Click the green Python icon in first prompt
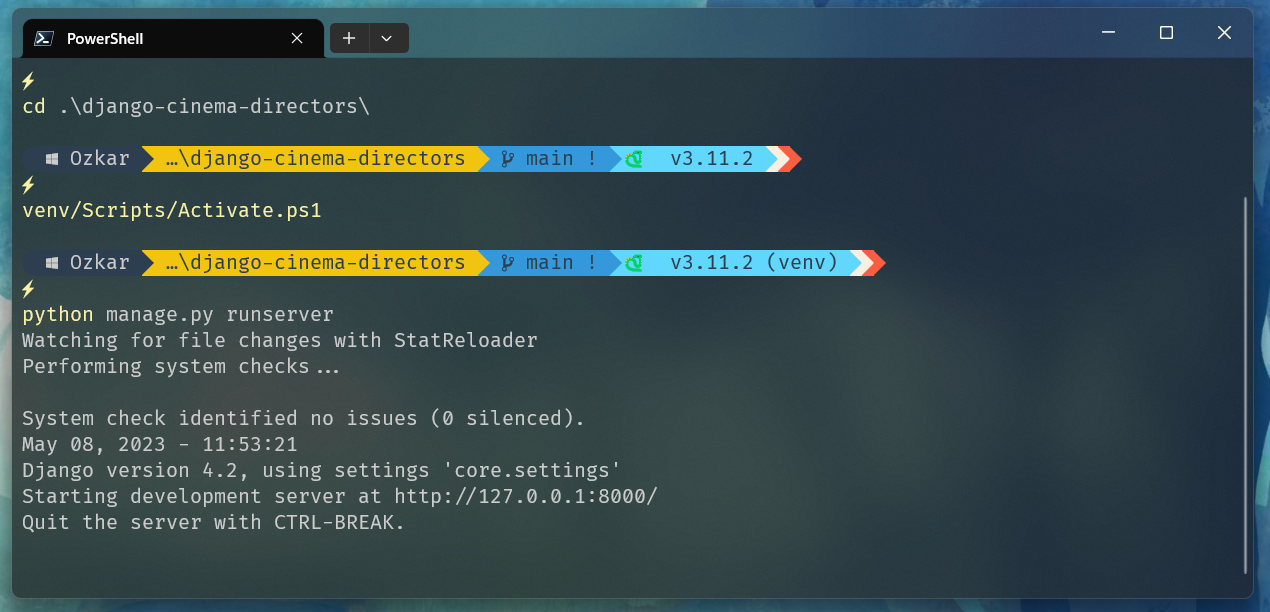Viewport: 1270px width, 612px height. coord(633,158)
